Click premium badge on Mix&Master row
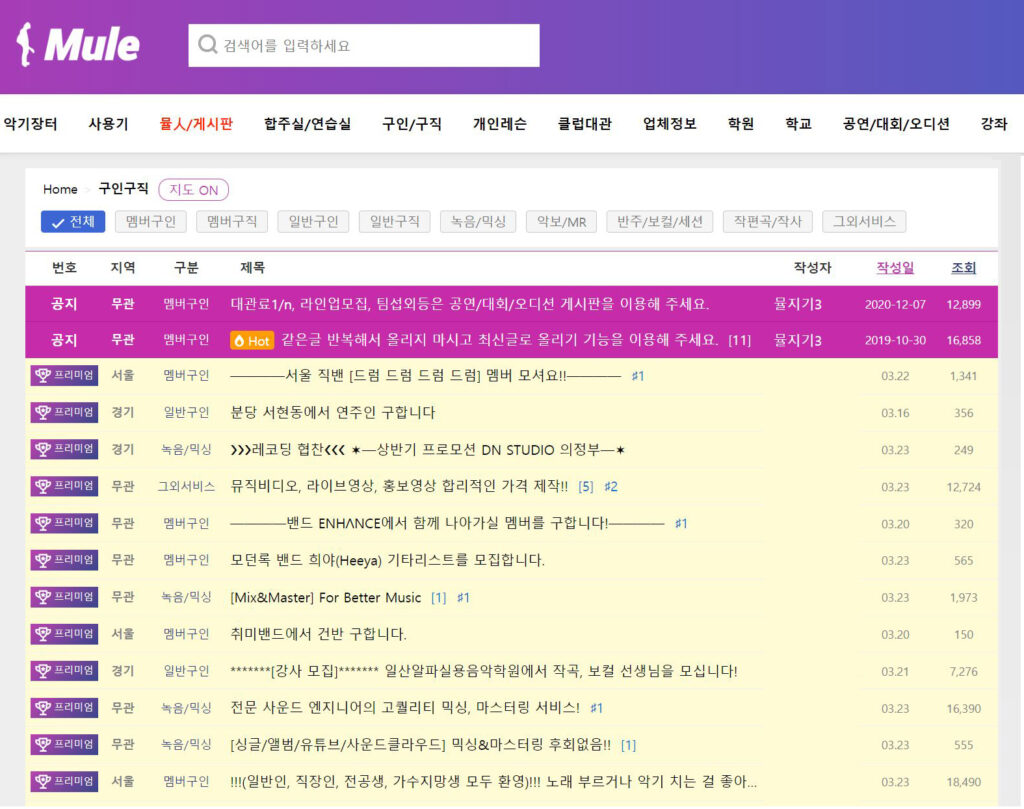This screenshot has width=1024, height=809. [x=64, y=597]
